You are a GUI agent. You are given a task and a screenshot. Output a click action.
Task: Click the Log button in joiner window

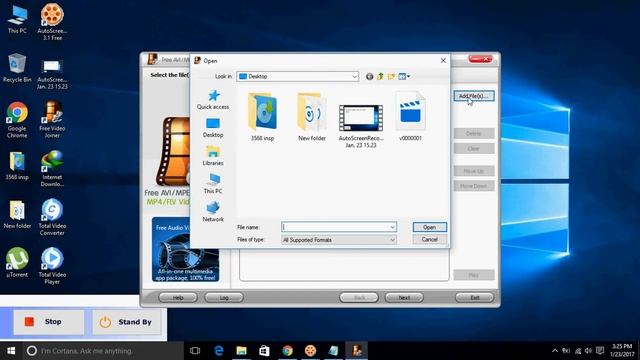(224, 298)
